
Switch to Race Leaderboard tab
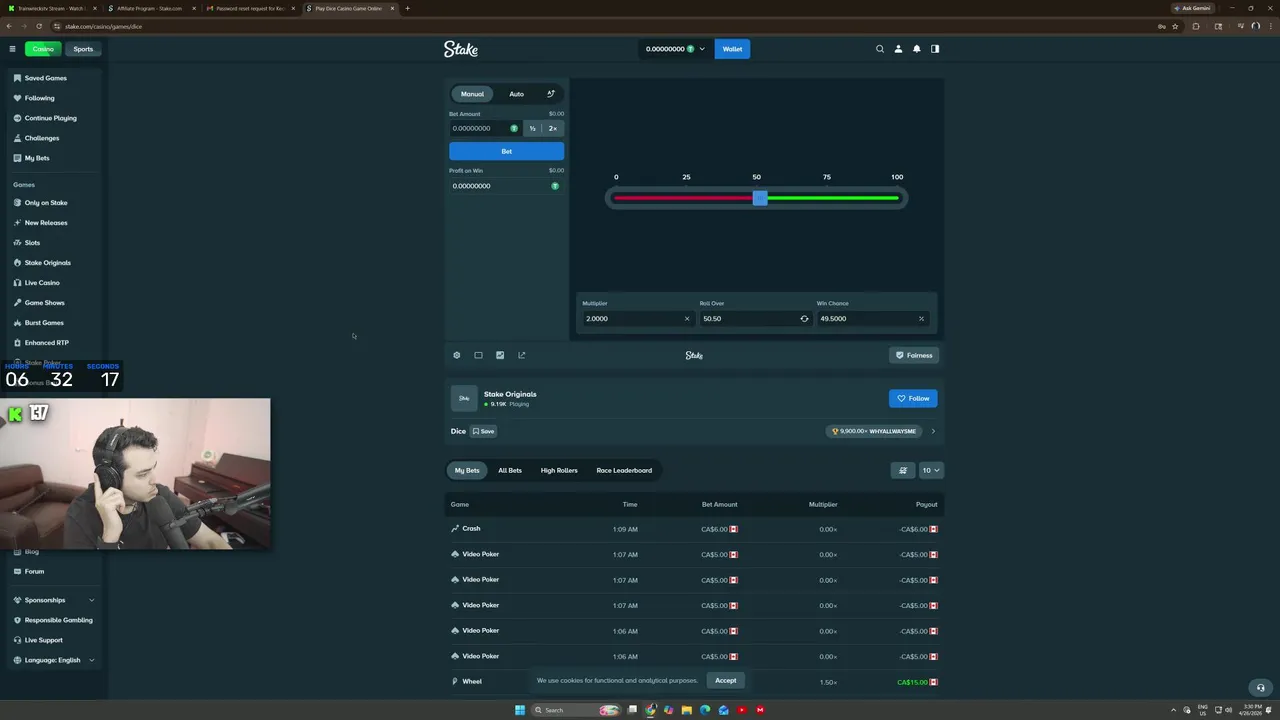[624, 470]
